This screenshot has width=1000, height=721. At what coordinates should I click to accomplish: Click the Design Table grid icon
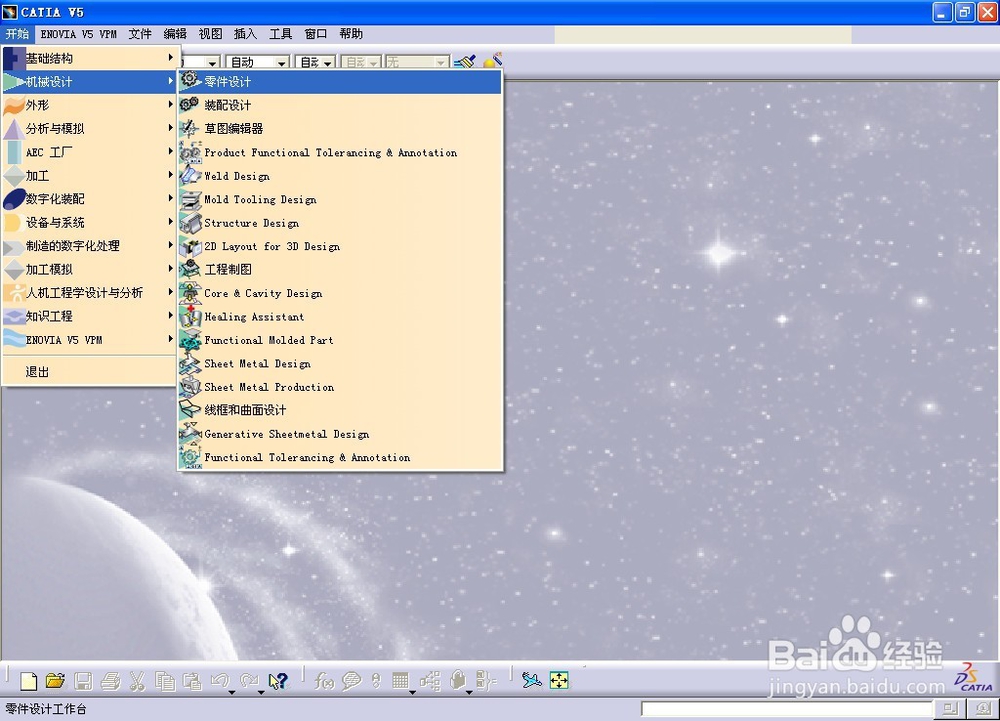[x=401, y=681]
